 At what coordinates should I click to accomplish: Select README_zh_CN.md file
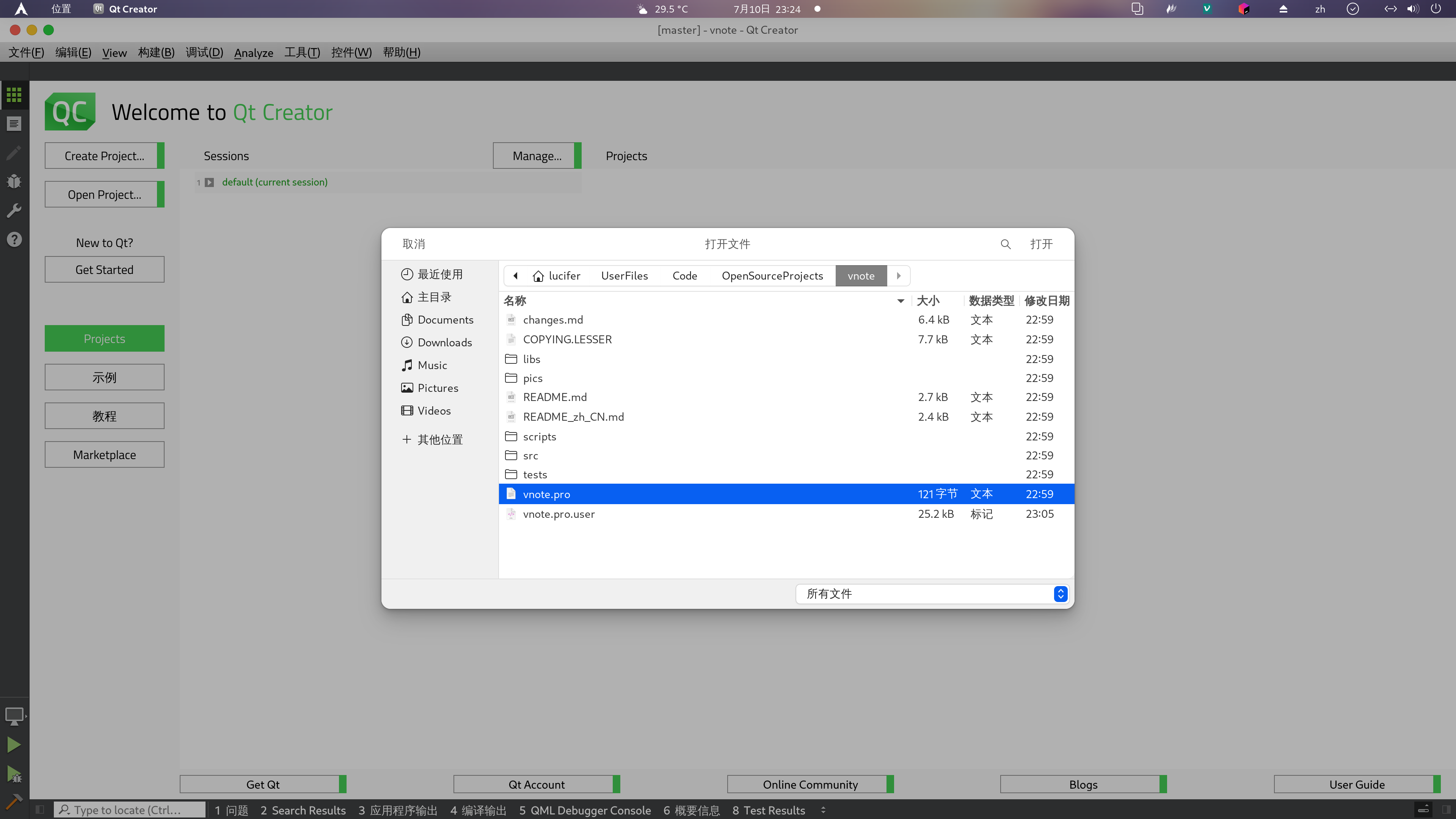pyautogui.click(x=786, y=416)
